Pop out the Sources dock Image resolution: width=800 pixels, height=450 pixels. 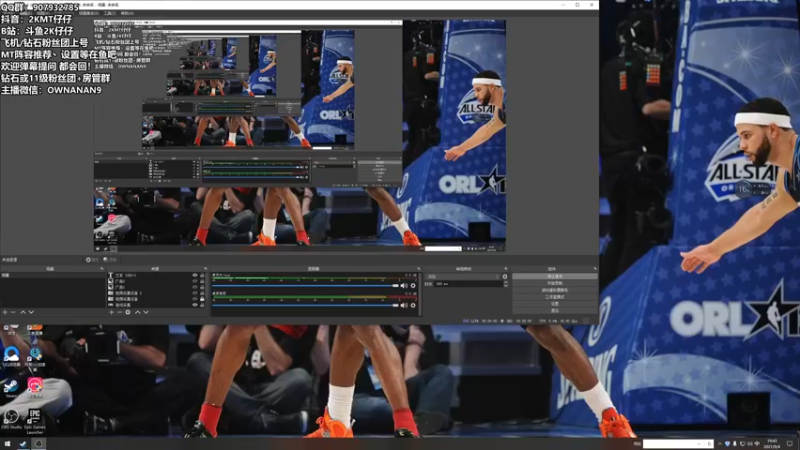pyautogui.click(x=206, y=269)
